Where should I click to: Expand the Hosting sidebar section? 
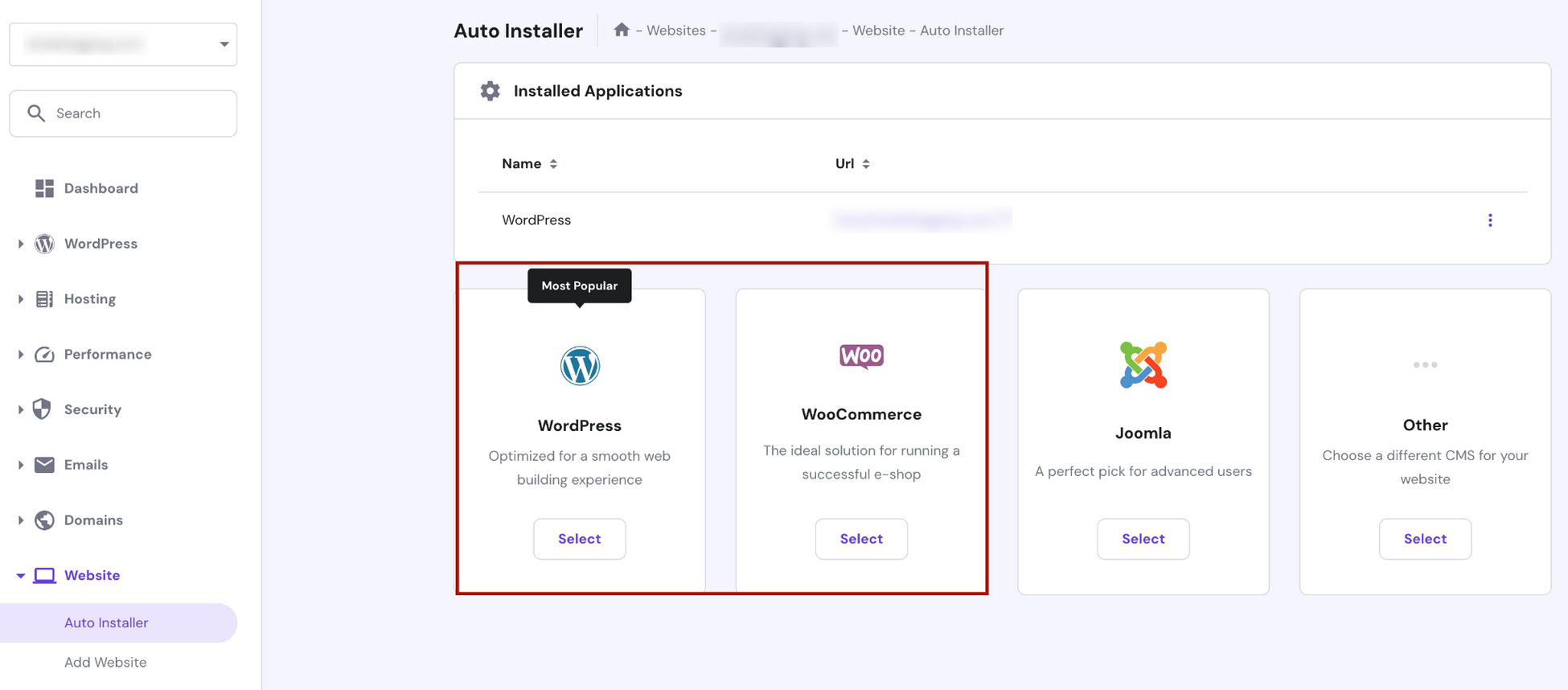tap(20, 299)
